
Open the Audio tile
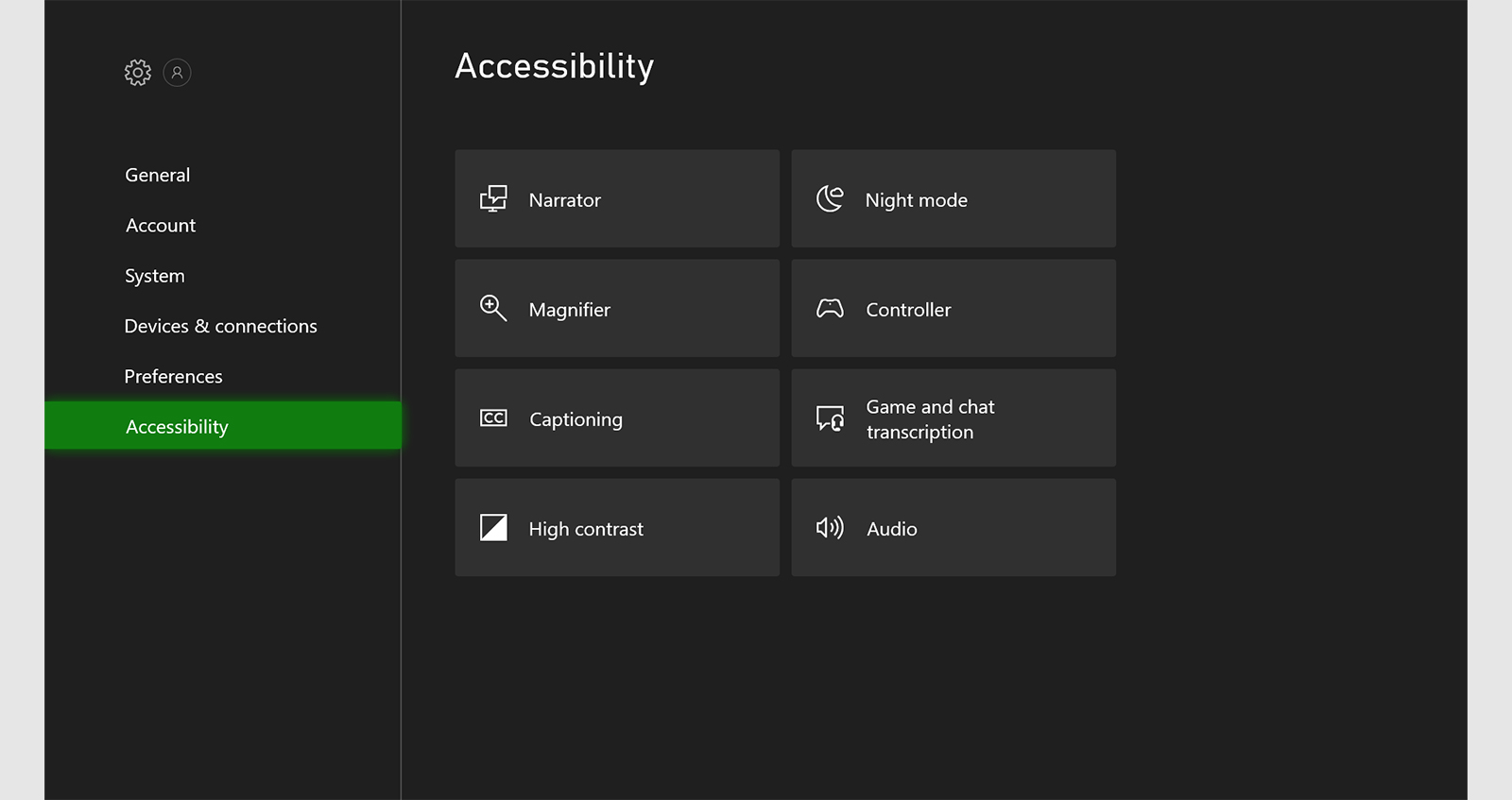pyautogui.click(x=954, y=527)
